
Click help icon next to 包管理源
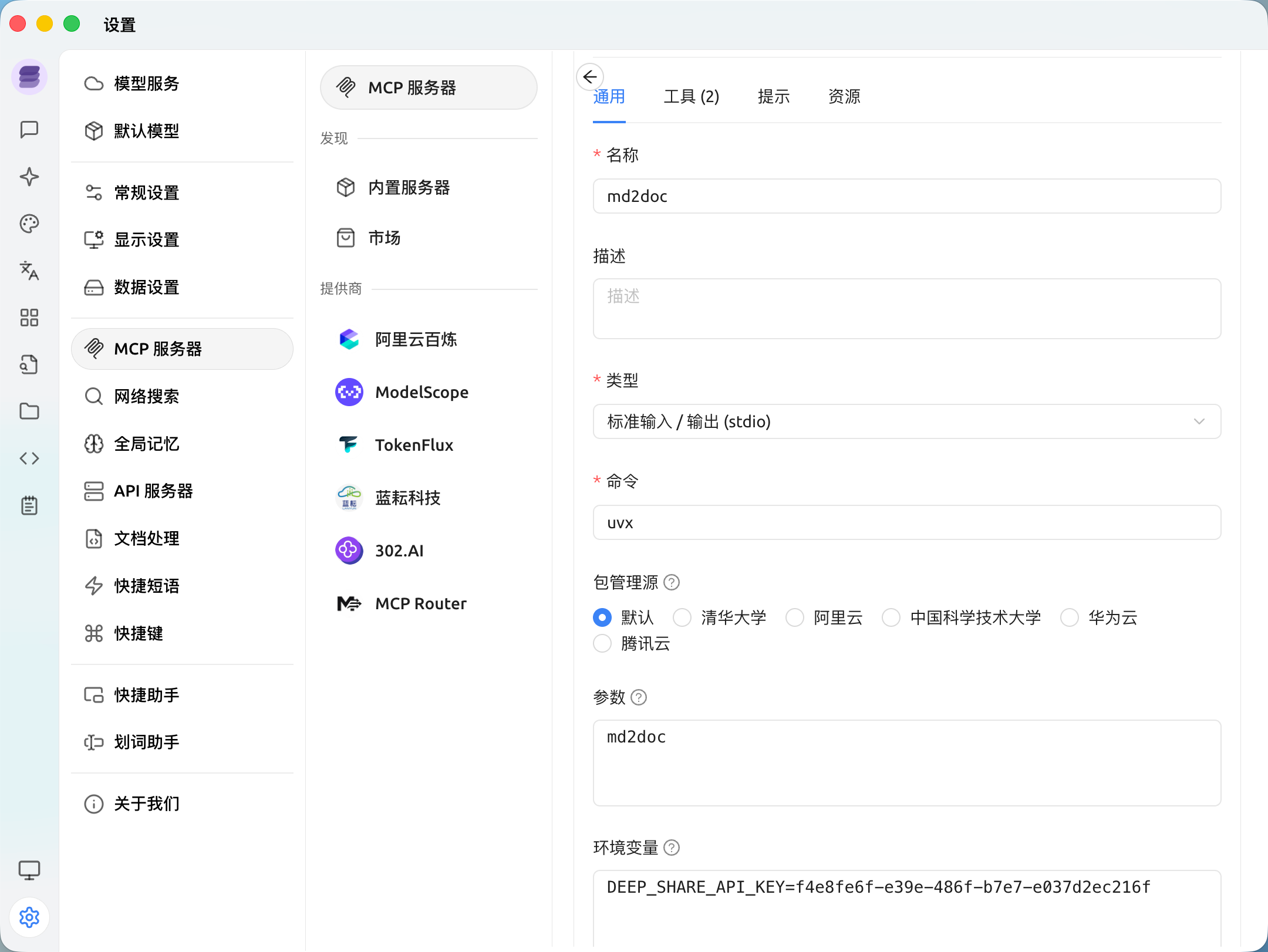(672, 582)
